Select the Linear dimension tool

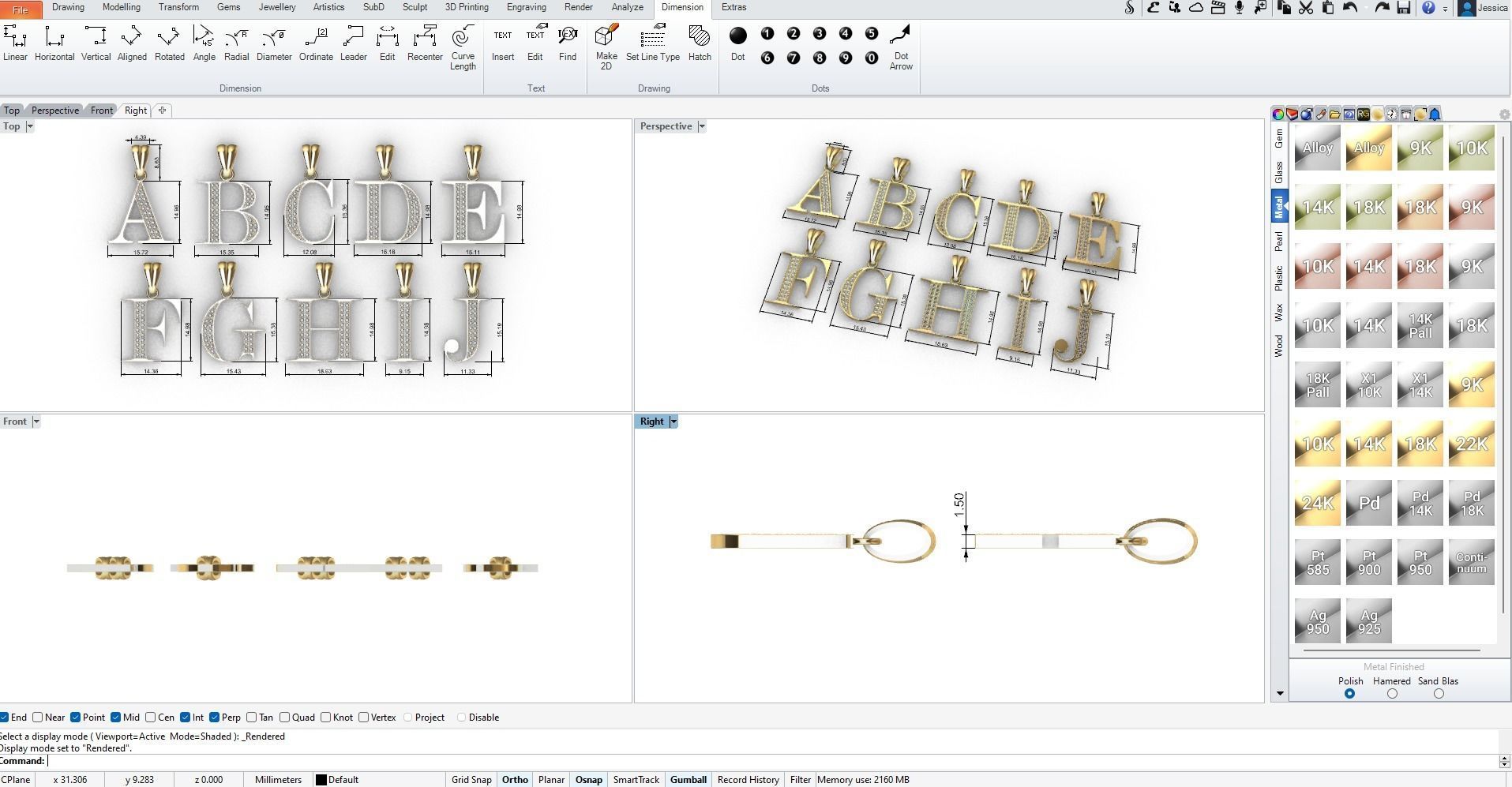pyautogui.click(x=15, y=43)
